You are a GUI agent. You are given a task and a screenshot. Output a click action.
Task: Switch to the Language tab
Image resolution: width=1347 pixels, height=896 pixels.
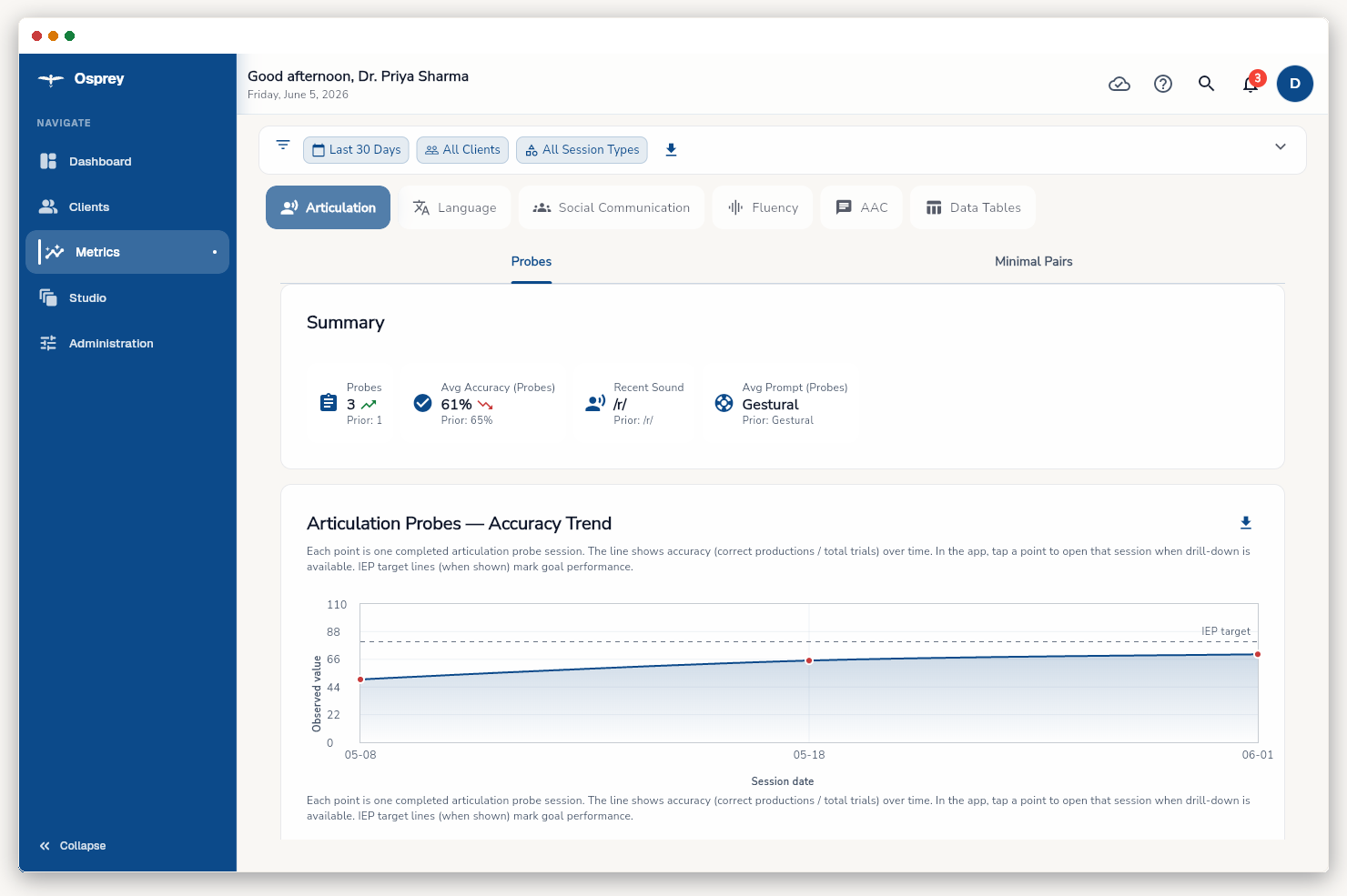[x=455, y=207]
